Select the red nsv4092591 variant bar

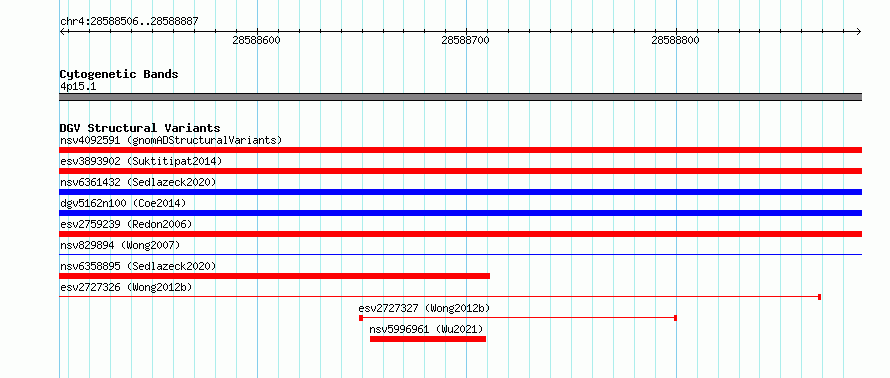[x=460, y=150]
